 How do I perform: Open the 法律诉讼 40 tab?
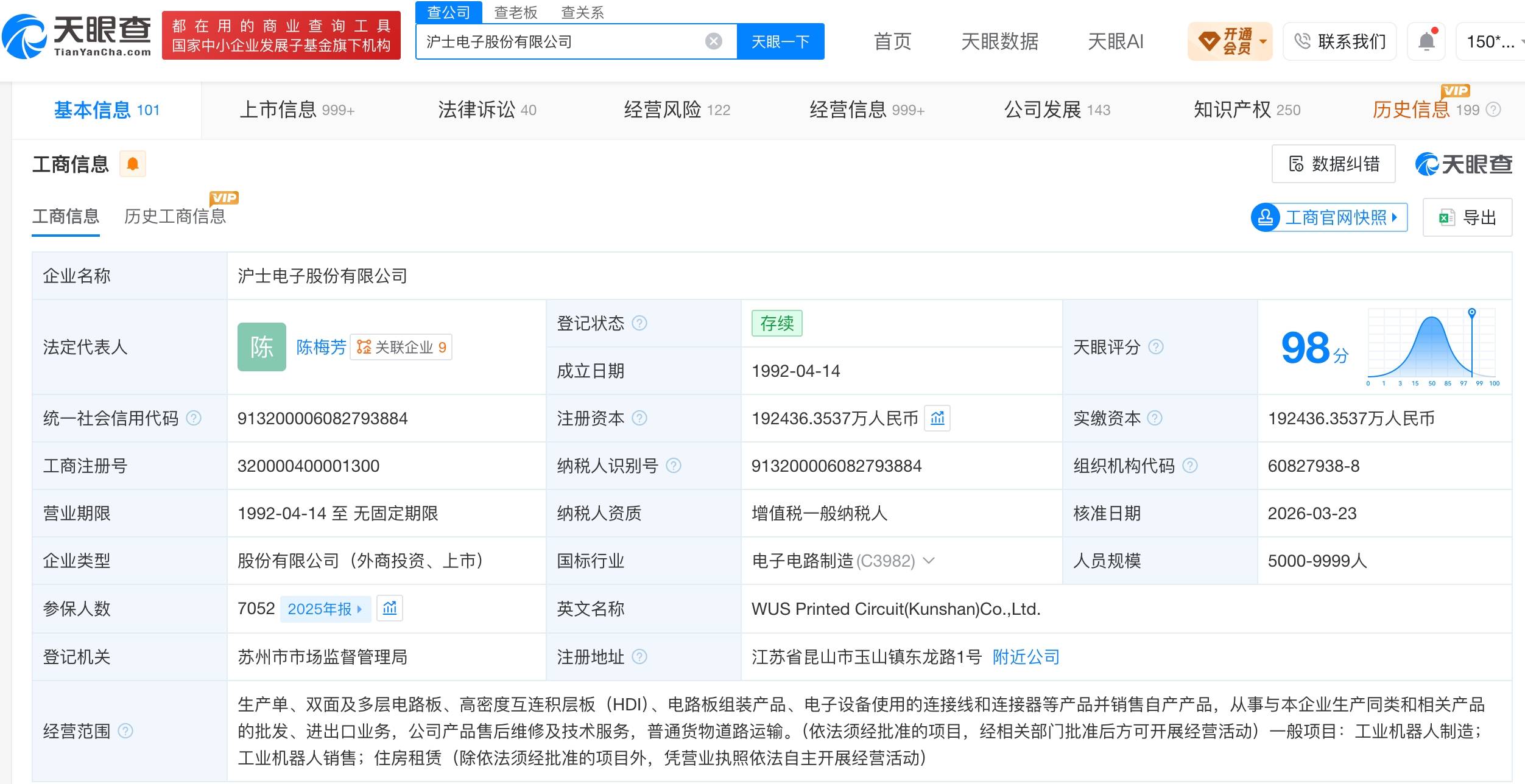pos(487,110)
